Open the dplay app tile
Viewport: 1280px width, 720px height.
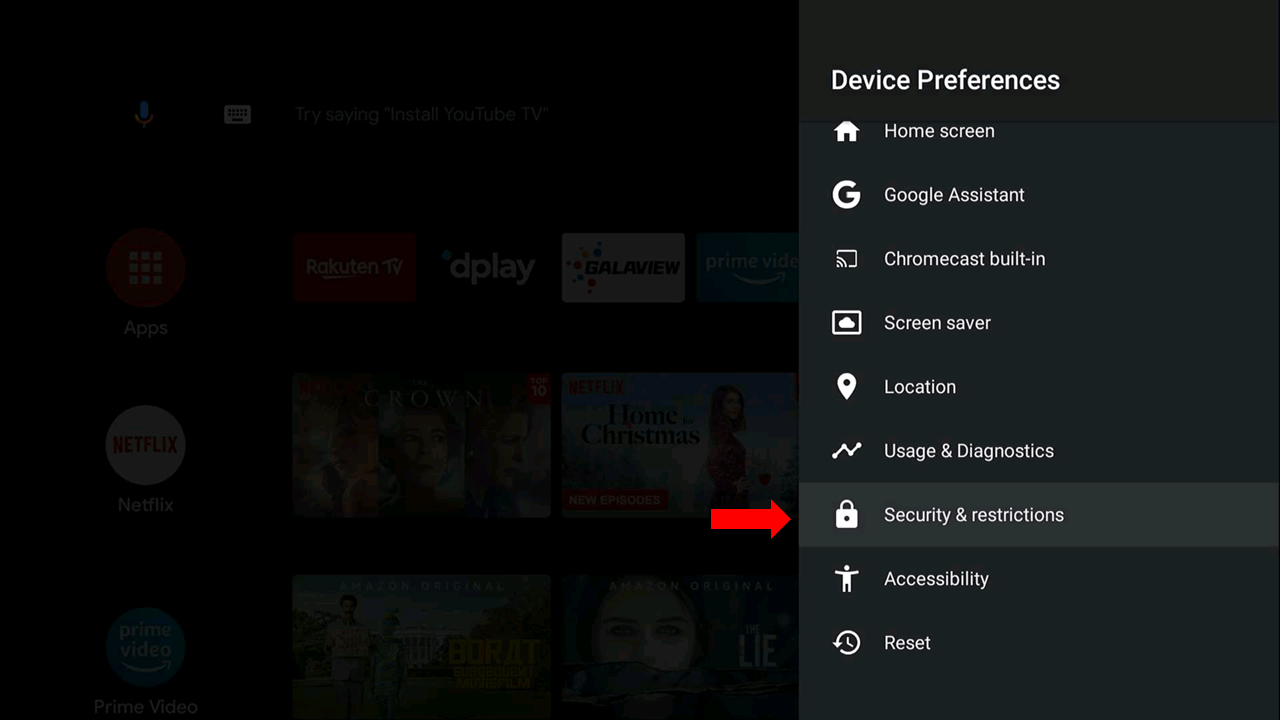[489, 268]
